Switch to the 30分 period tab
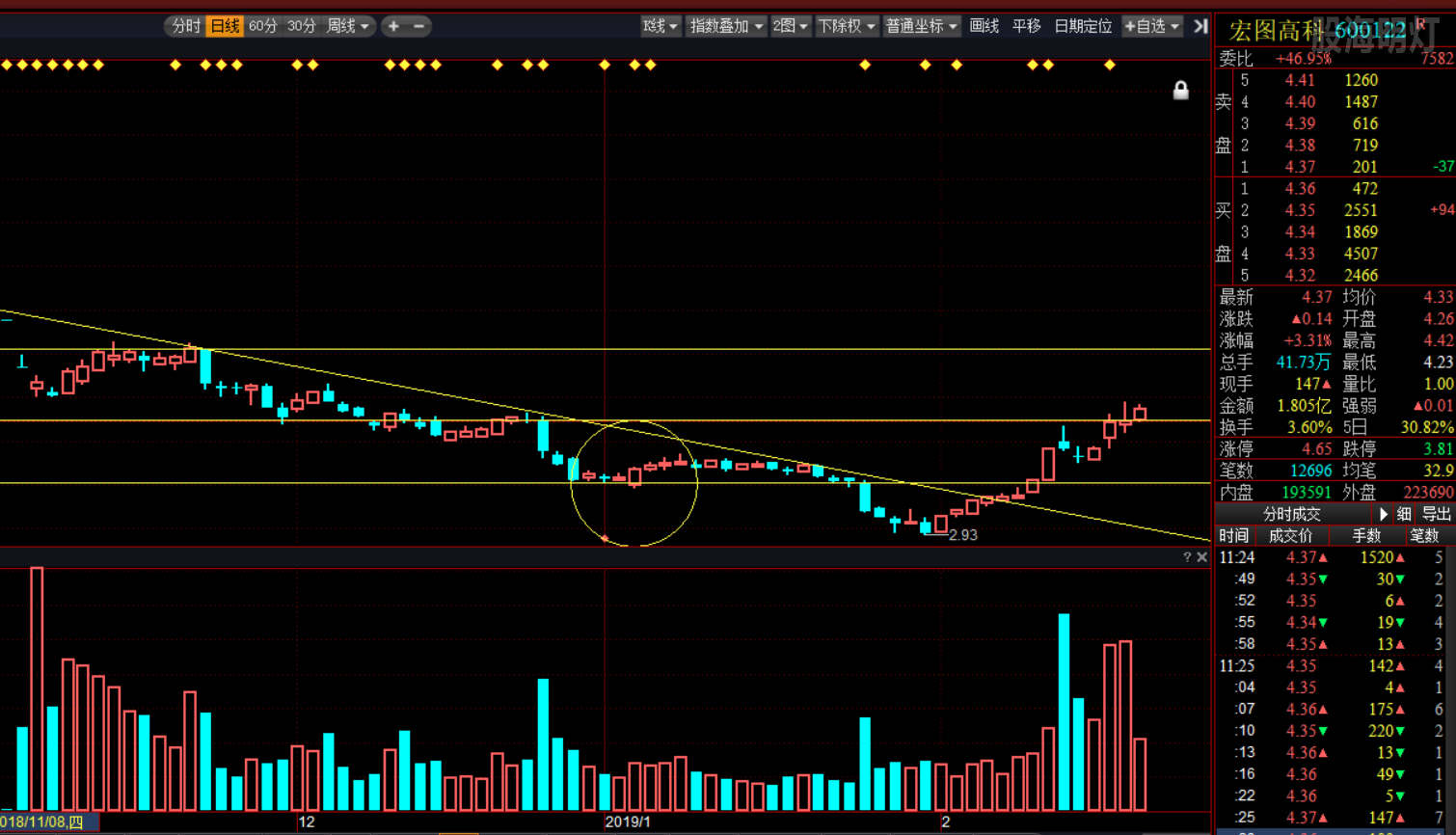Screen dimensions: 1456x835 coord(302,26)
